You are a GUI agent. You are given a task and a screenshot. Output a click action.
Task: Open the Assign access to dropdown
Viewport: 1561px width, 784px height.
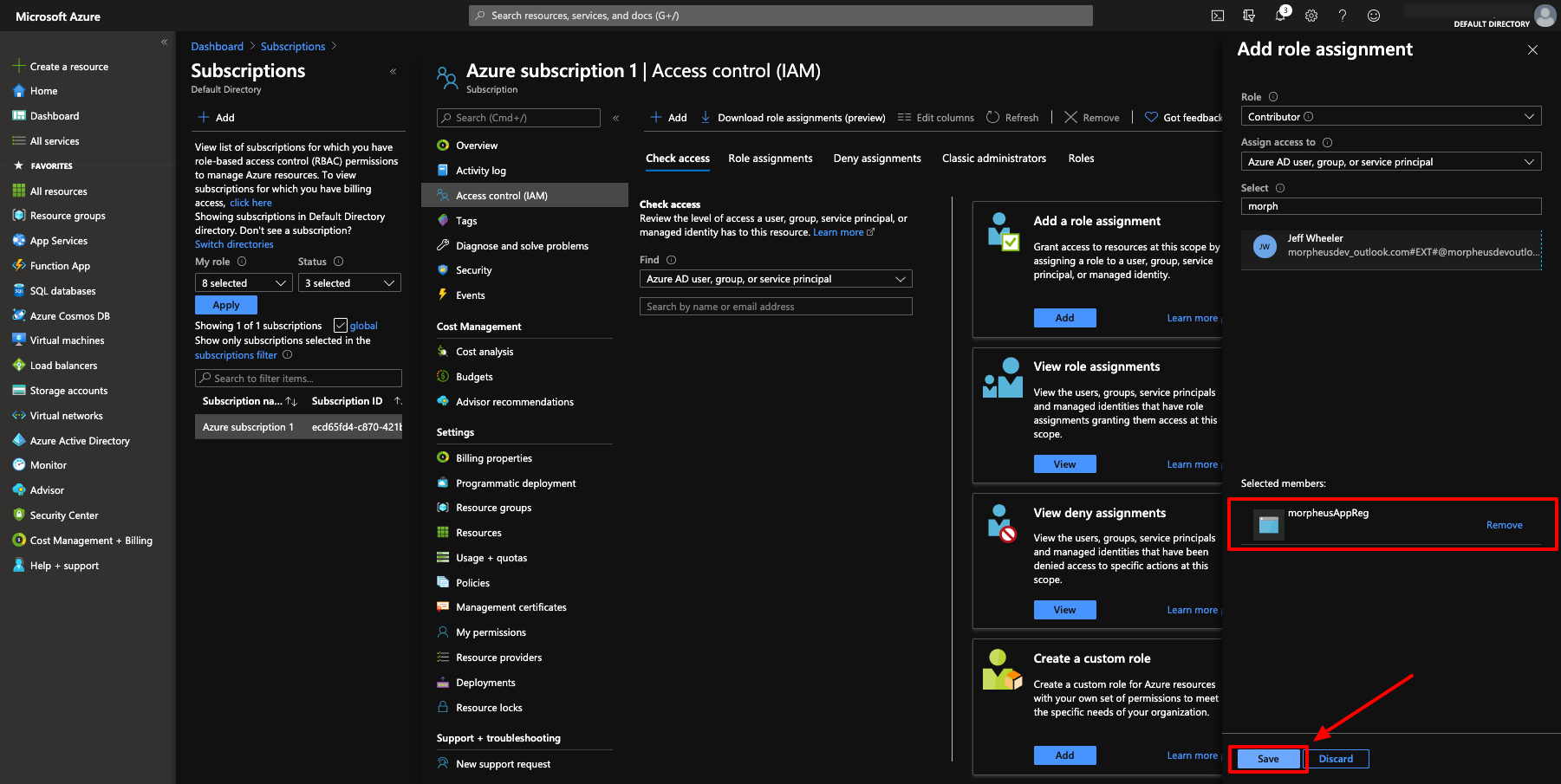click(1390, 162)
